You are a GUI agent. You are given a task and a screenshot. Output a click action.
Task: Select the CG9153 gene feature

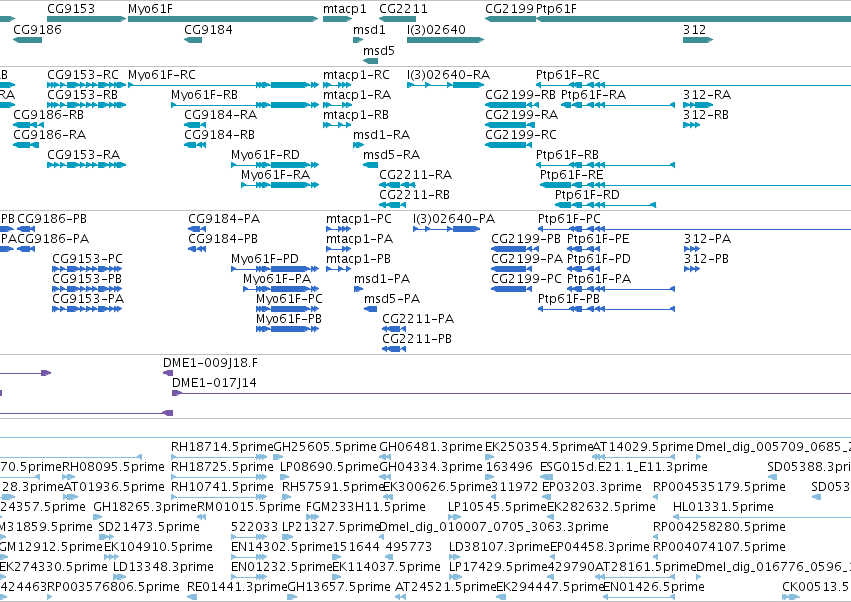[x=87, y=19]
